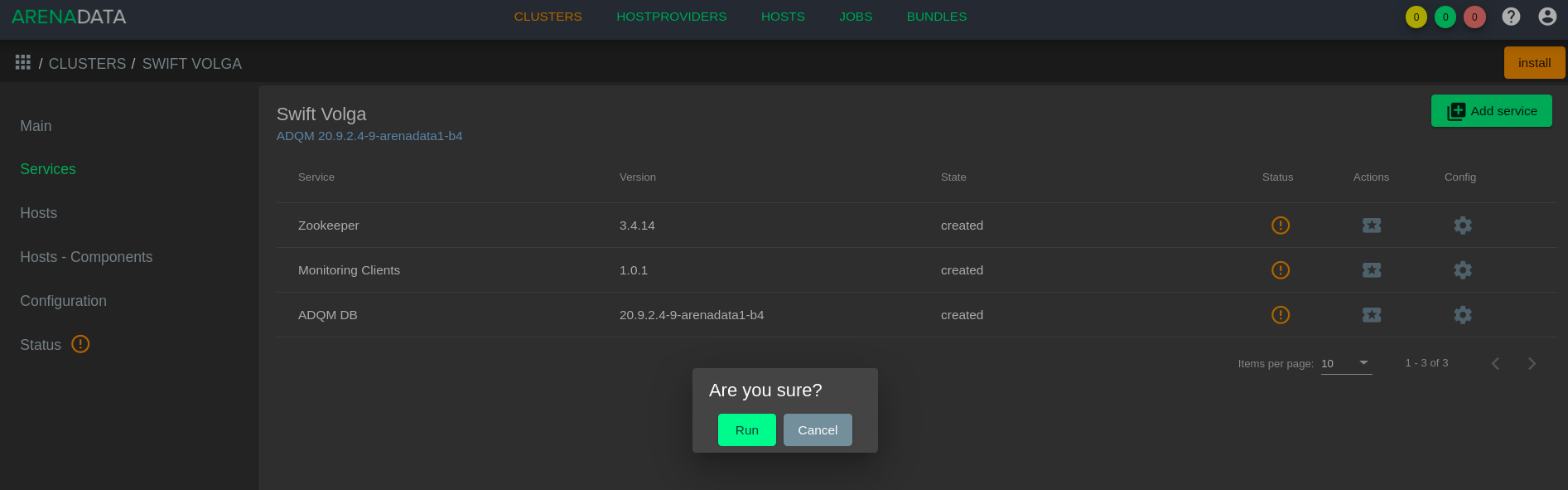This screenshot has height=490, width=1568.
Task: Select Hosts - Components in sidebar
Action: (86, 257)
